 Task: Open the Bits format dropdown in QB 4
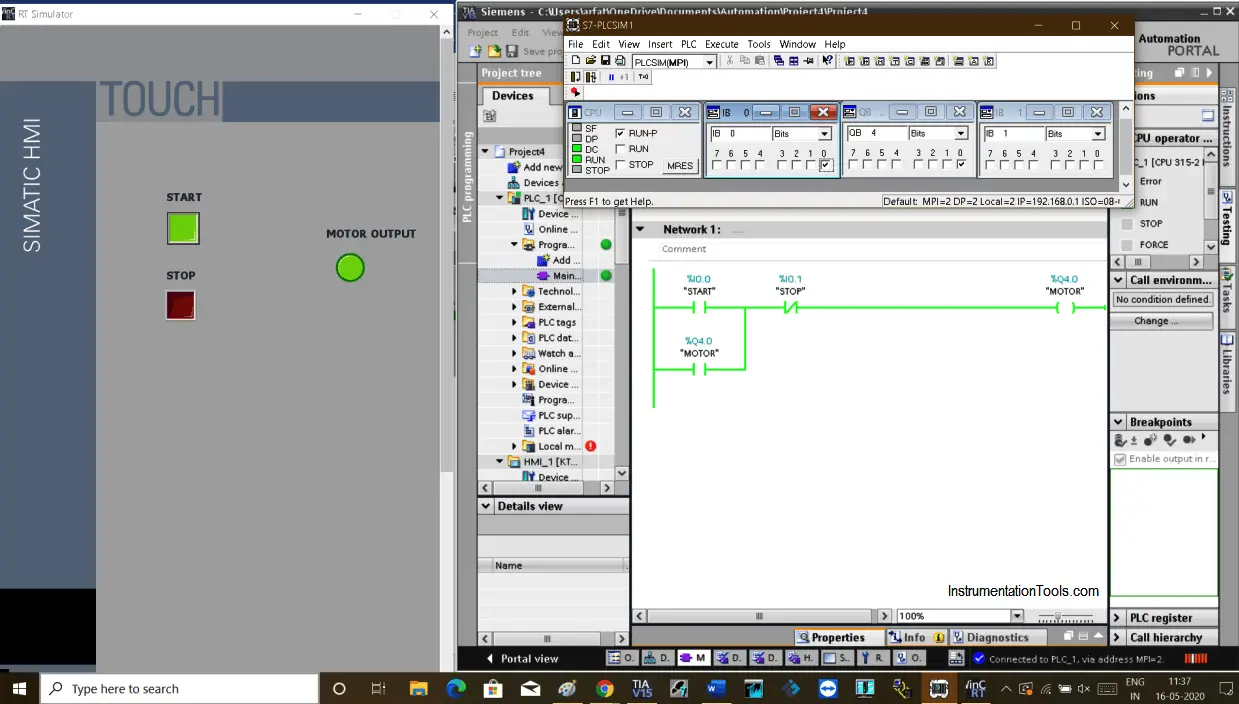tap(961, 134)
